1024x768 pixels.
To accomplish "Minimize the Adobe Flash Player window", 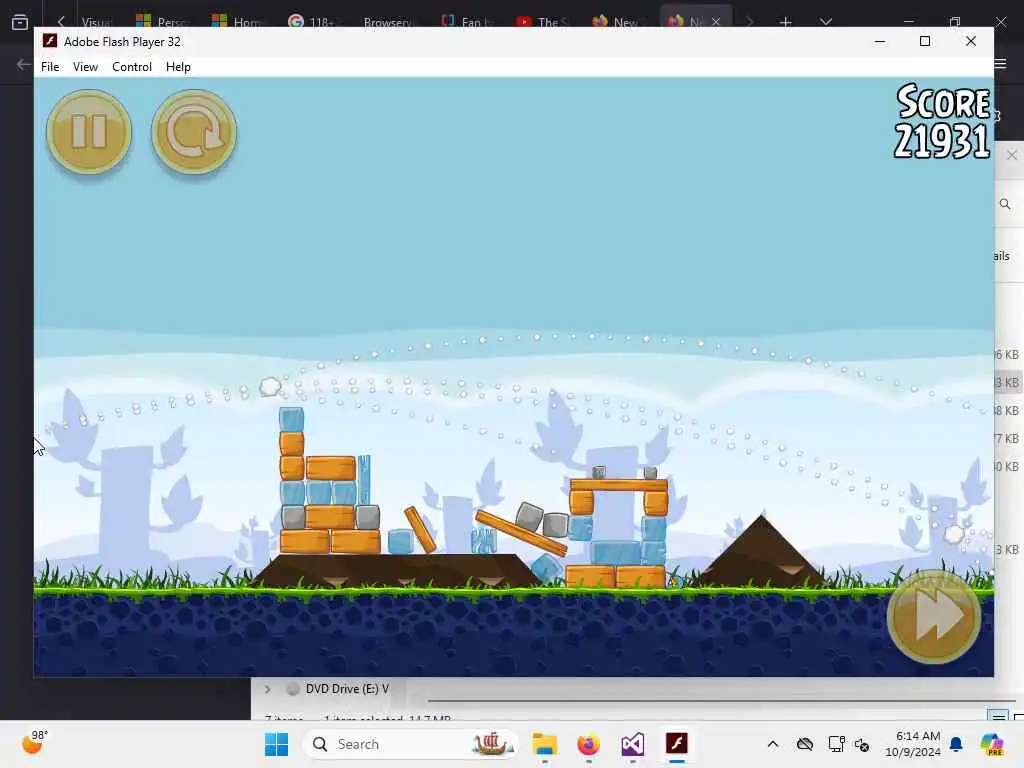I will point(880,41).
